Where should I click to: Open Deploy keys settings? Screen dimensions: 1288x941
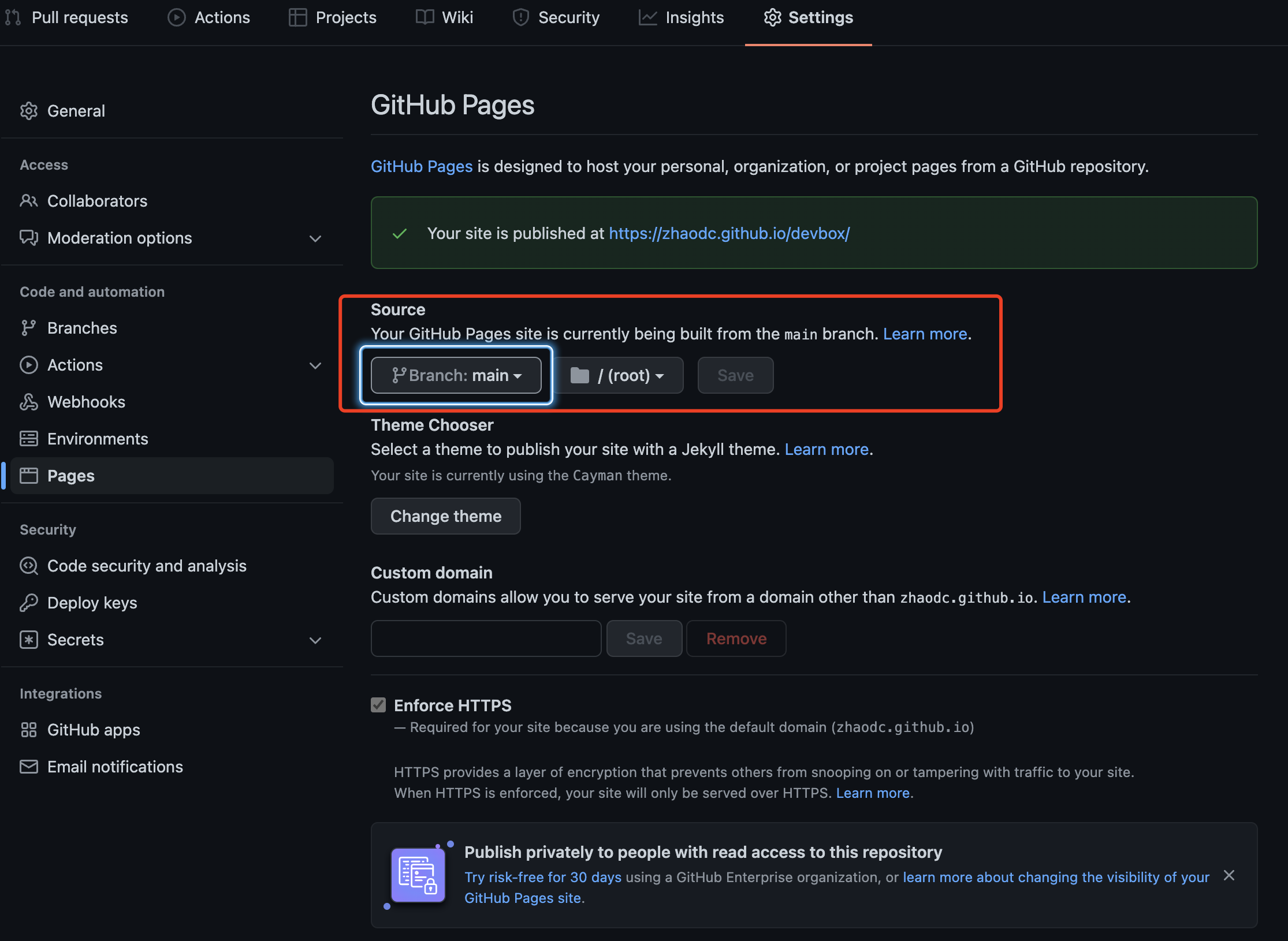point(172,603)
